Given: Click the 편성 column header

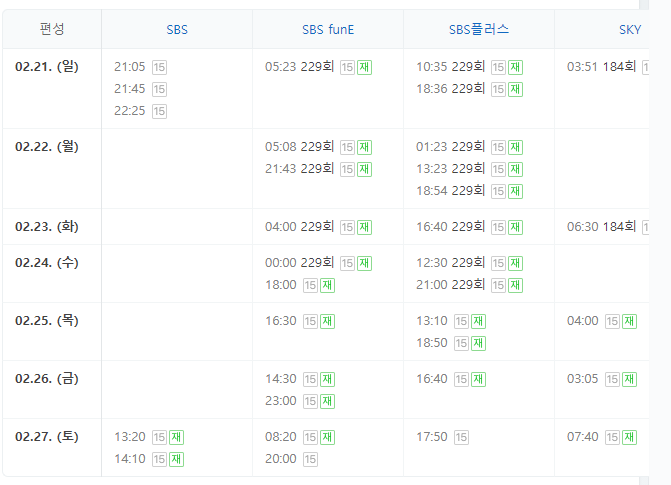Looking at the screenshot, I should (x=52, y=29).
